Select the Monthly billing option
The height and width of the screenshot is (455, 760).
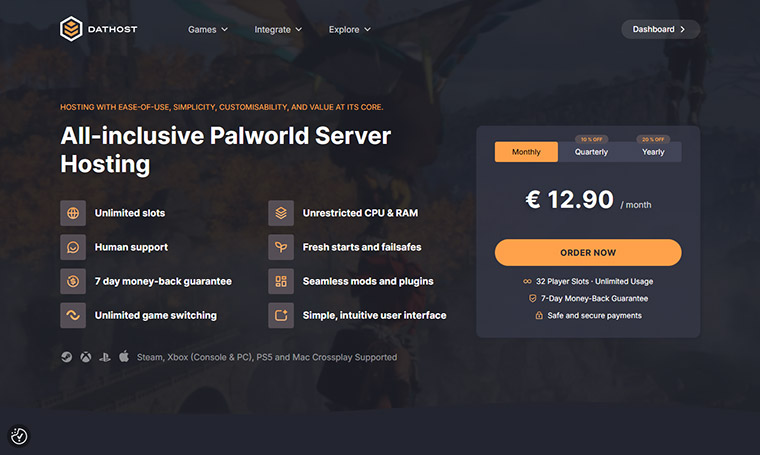[x=526, y=152]
